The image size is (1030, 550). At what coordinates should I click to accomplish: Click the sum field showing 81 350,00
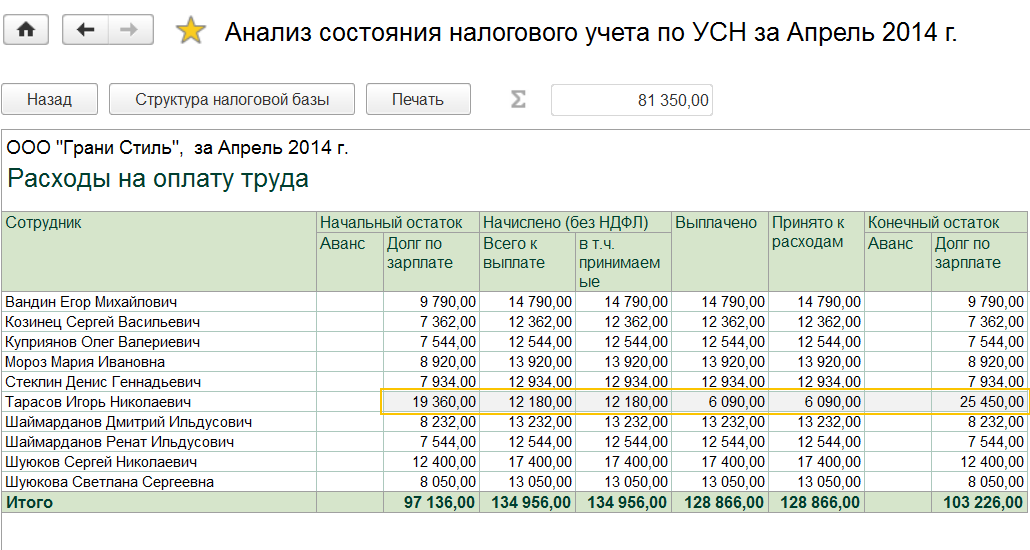(x=631, y=100)
